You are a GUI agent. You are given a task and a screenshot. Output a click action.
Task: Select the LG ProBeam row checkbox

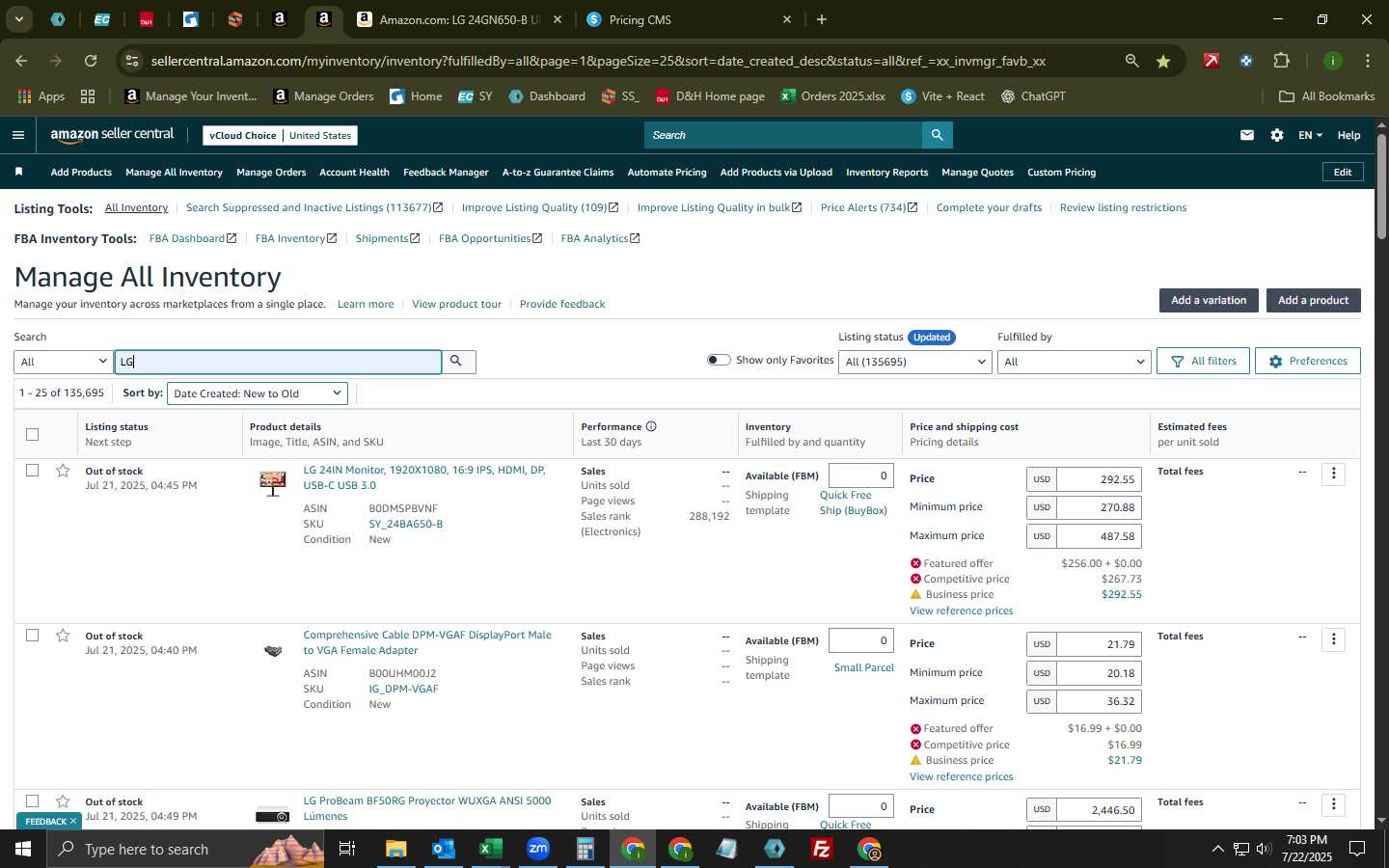32,801
